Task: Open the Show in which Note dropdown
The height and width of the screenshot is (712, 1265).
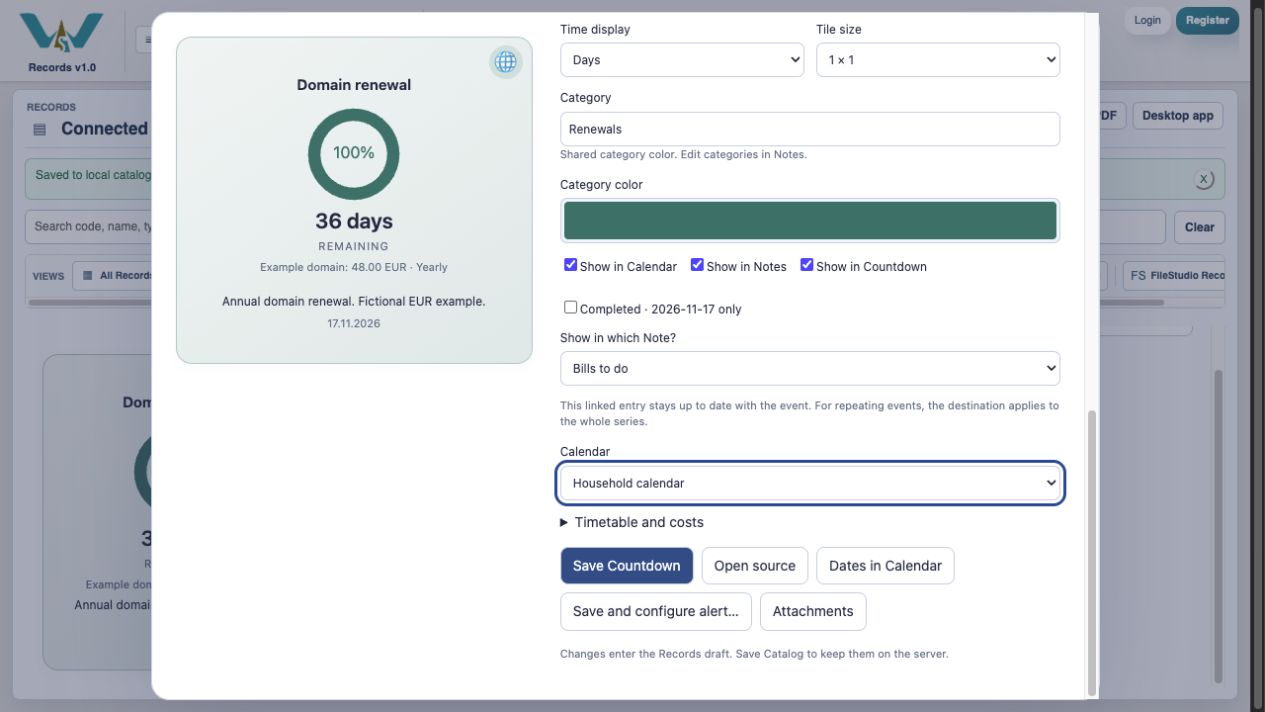Action: point(810,368)
